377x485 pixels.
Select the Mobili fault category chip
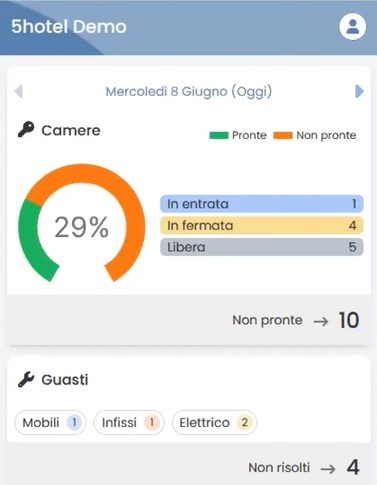point(50,423)
